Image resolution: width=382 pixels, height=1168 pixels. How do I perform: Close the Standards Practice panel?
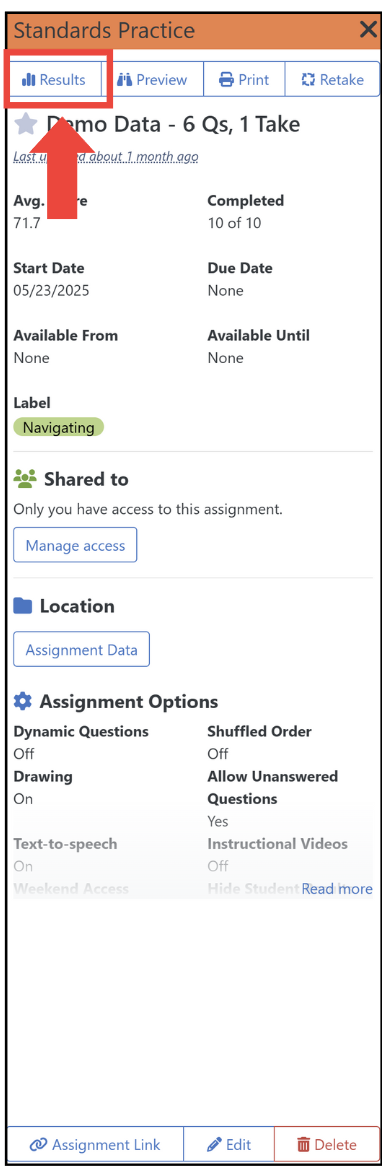[x=368, y=30]
